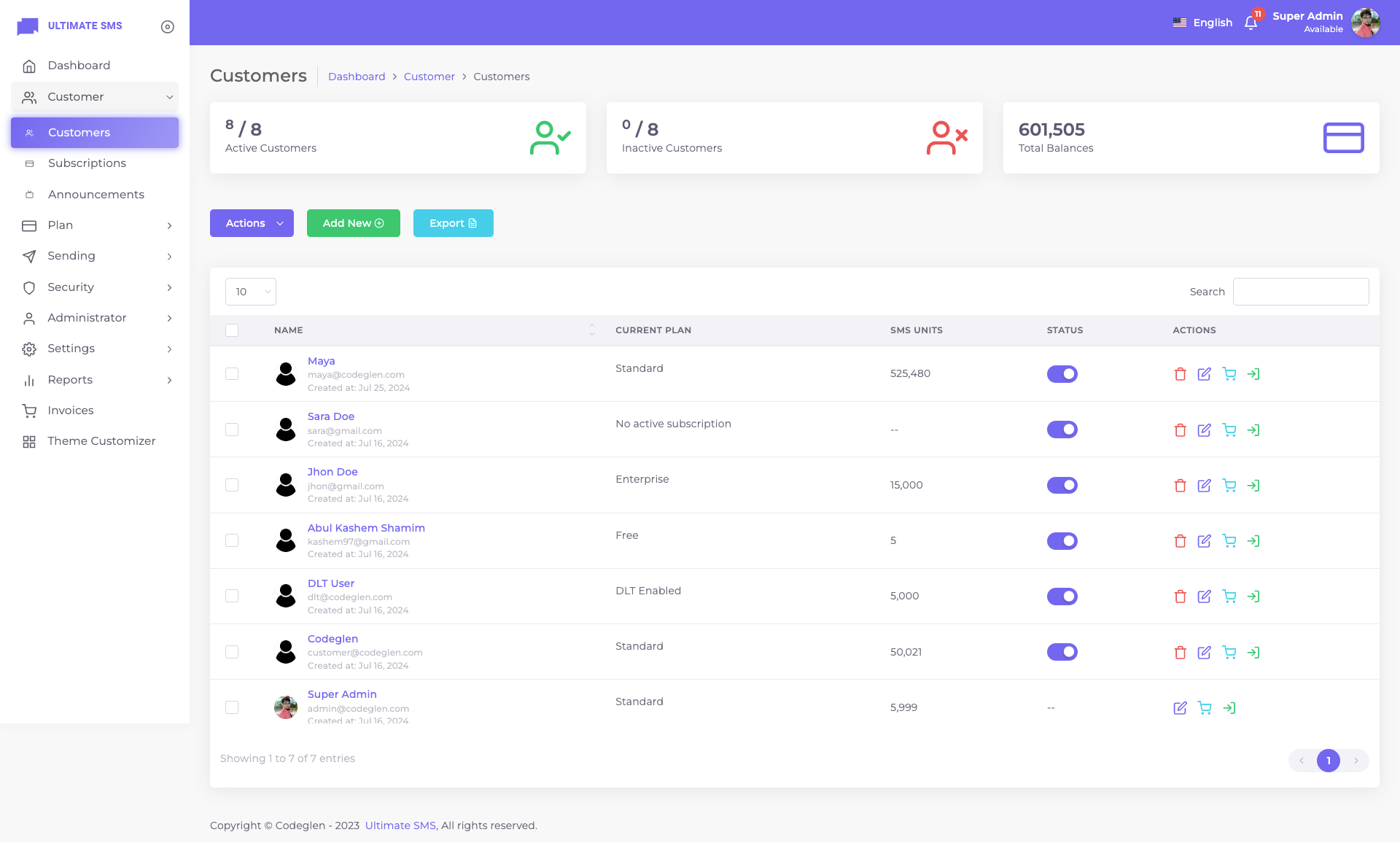Viewport: 1400px width, 843px height.
Task: Edit Sara Doe using pencil icon
Action: coord(1204,430)
